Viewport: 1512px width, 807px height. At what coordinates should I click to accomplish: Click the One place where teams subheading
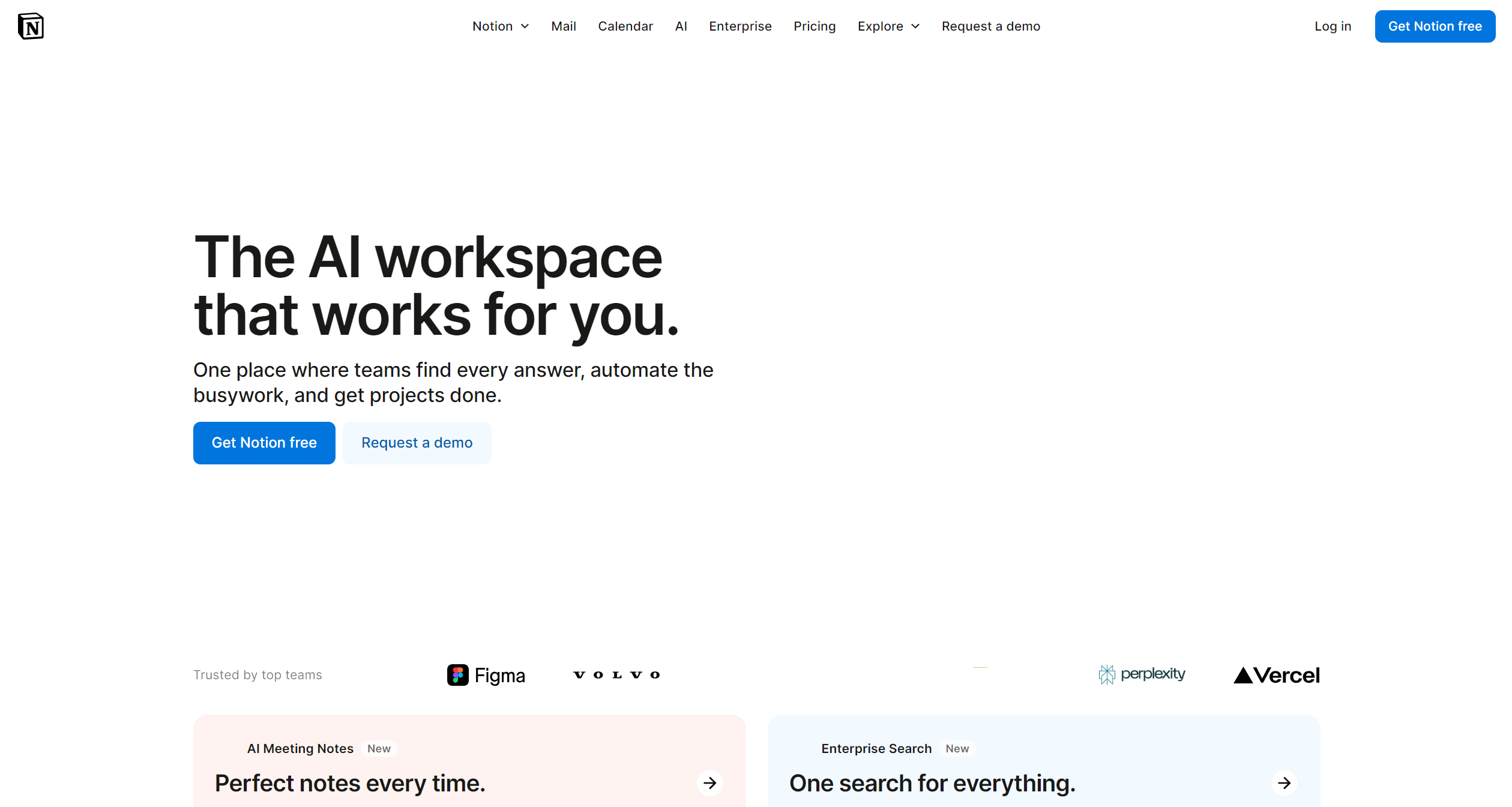453,383
